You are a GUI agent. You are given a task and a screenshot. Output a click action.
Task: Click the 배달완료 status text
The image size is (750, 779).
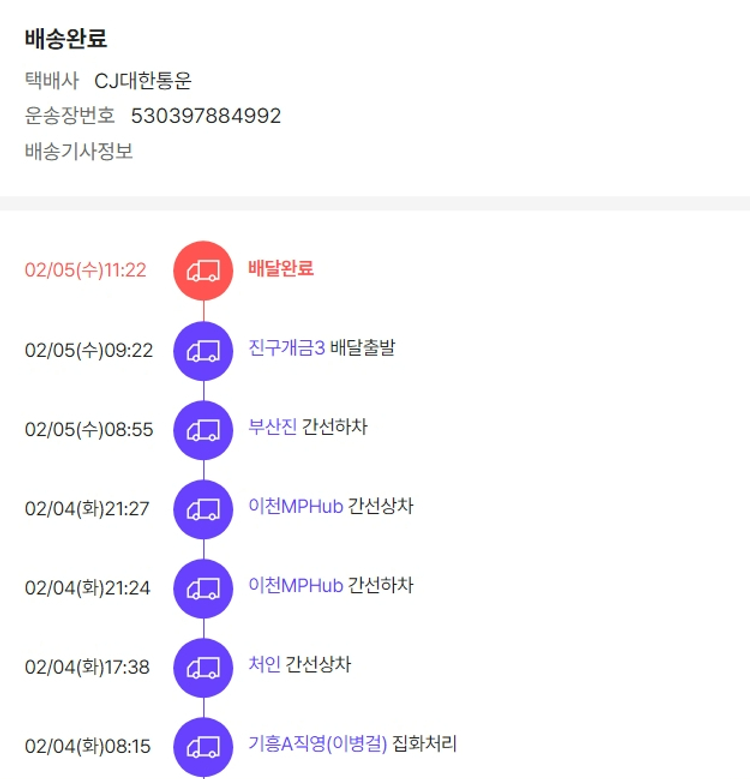tap(281, 268)
